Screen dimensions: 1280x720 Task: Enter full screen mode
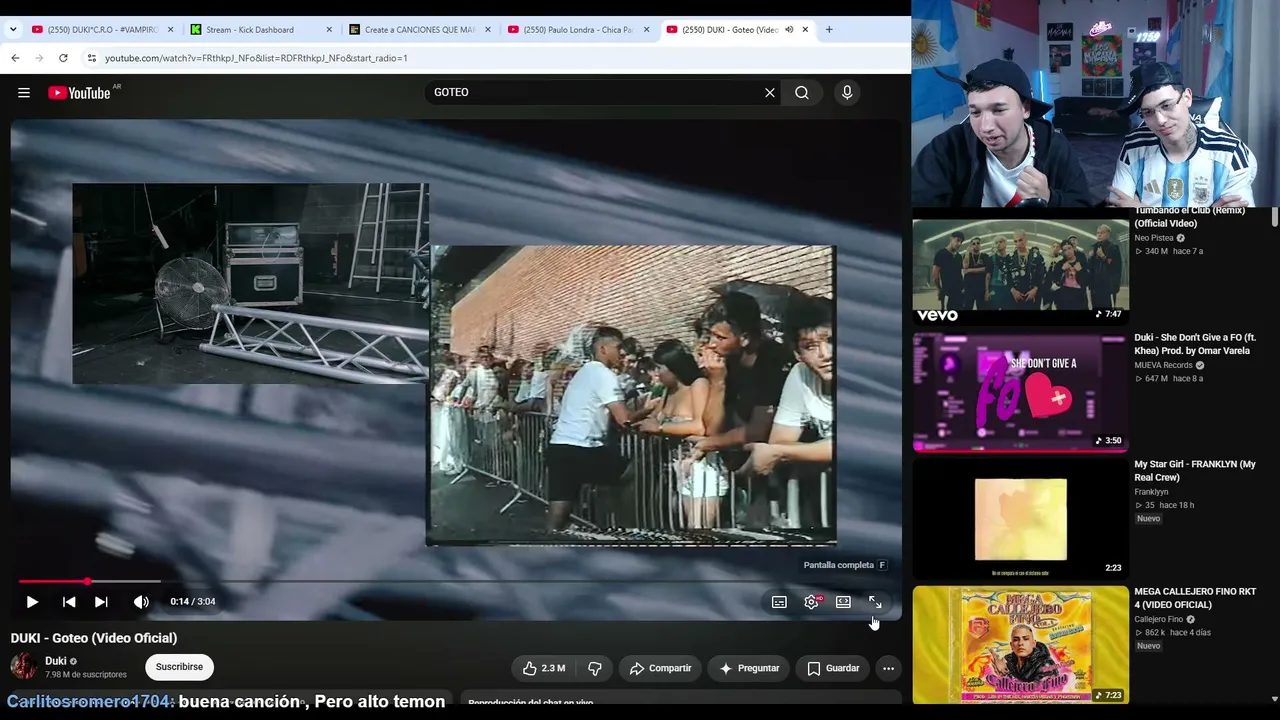(875, 602)
